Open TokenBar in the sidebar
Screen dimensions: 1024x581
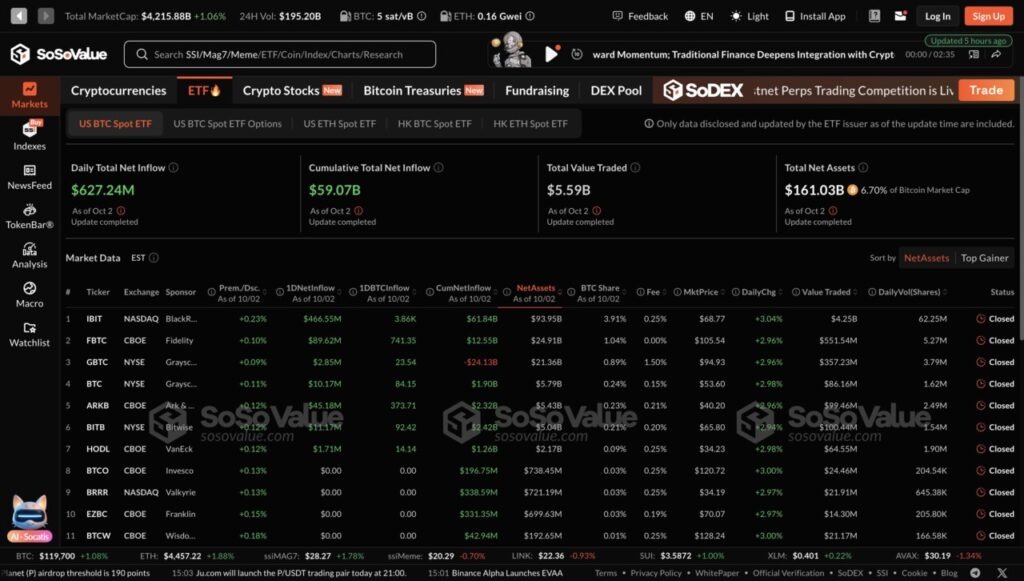coord(29,217)
